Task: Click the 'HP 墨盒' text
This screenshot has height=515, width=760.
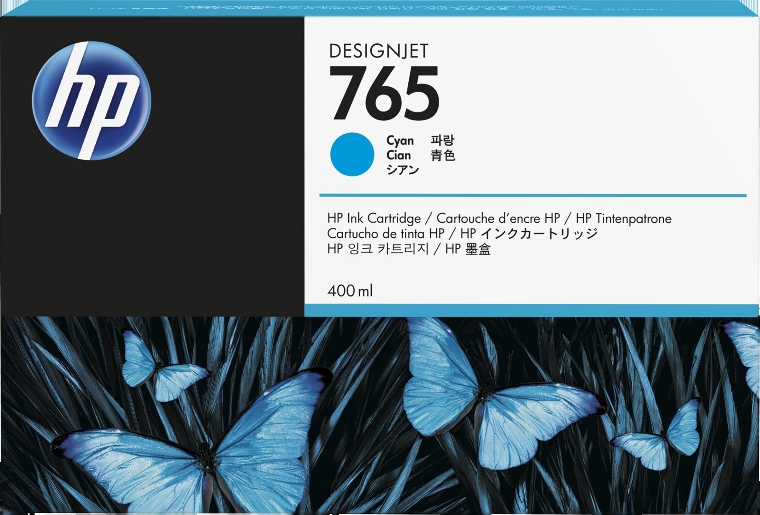Action: pos(467,248)
